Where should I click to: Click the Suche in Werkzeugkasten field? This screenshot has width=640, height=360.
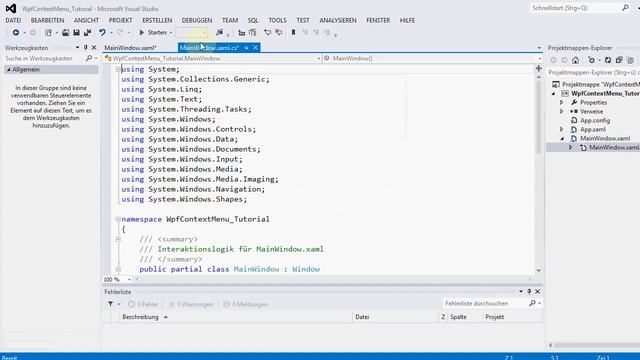pyautogui.click(x=44, y=58)
